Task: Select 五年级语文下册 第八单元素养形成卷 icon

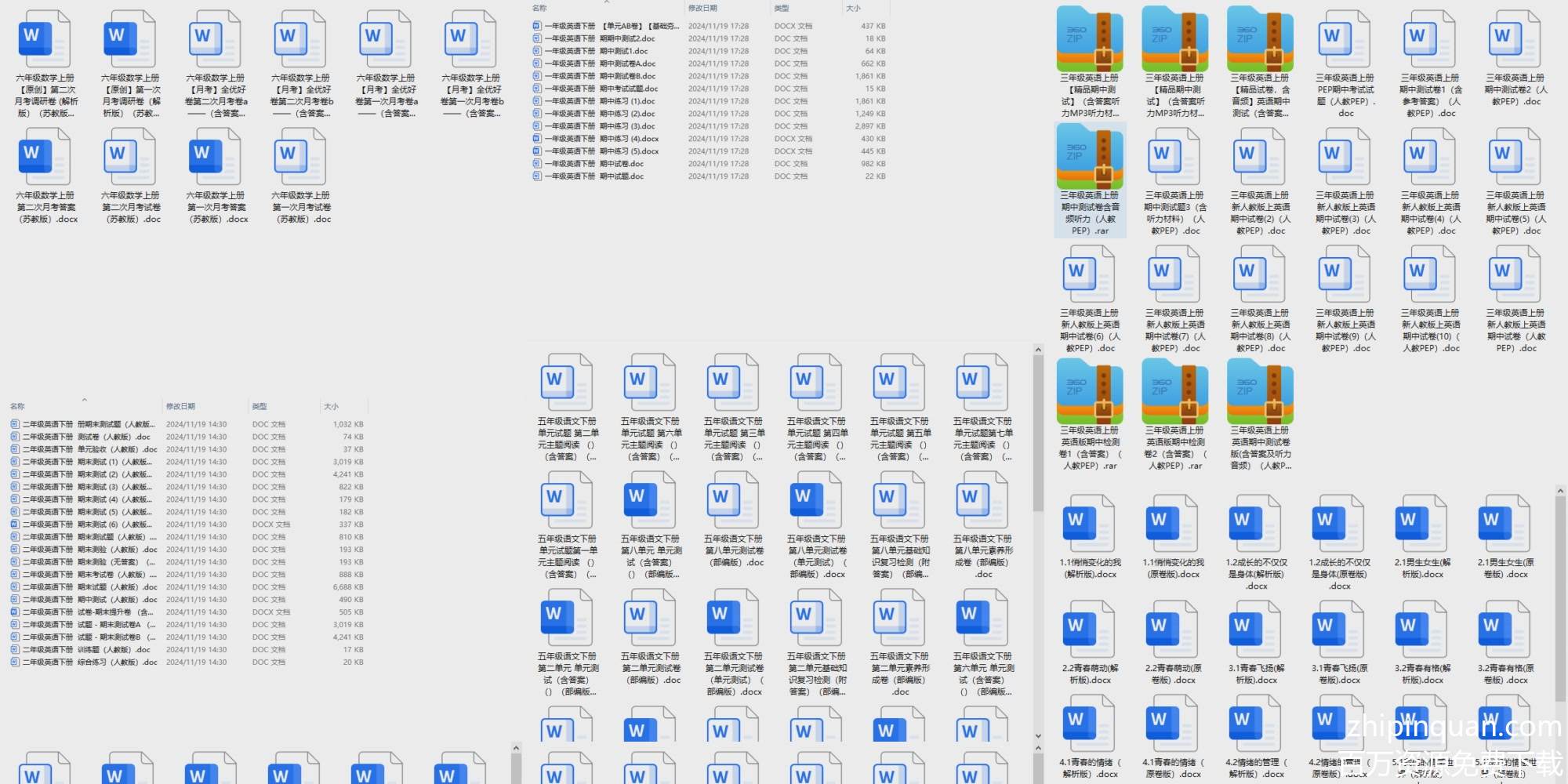Action: point(983,500)
